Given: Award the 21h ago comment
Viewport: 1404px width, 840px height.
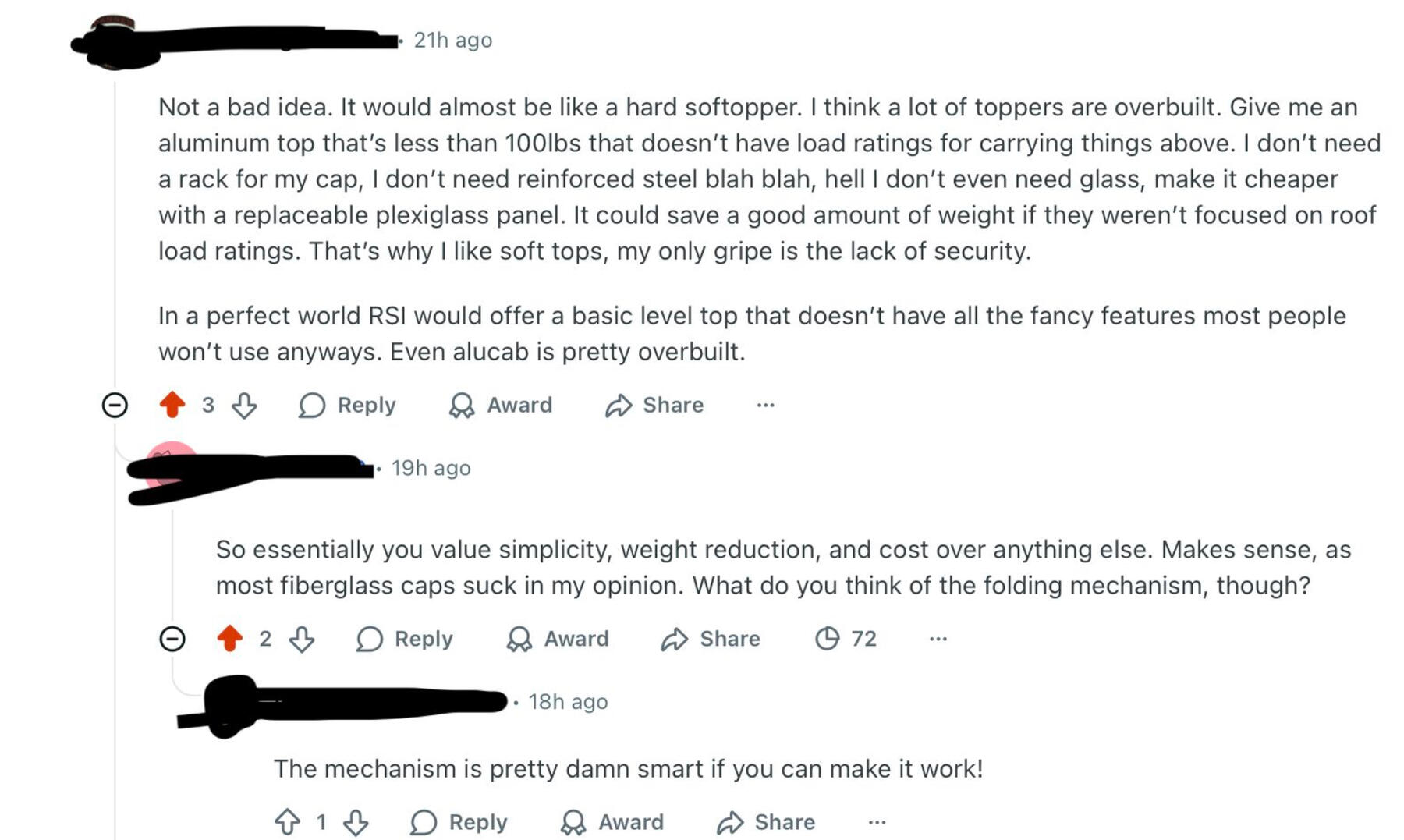Looking at the screenshot, I should 501,405.
